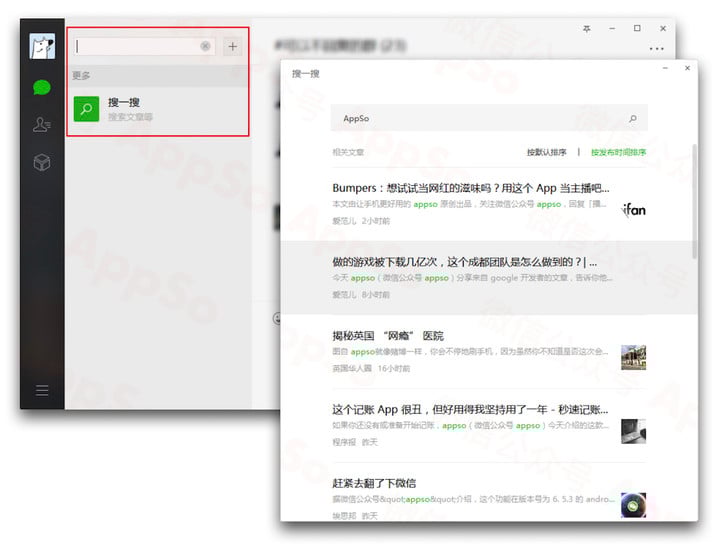Click the ifan thumbnail of Bumpers article
This screenshot has height=544, width=720.
click(x=634, y=210)
